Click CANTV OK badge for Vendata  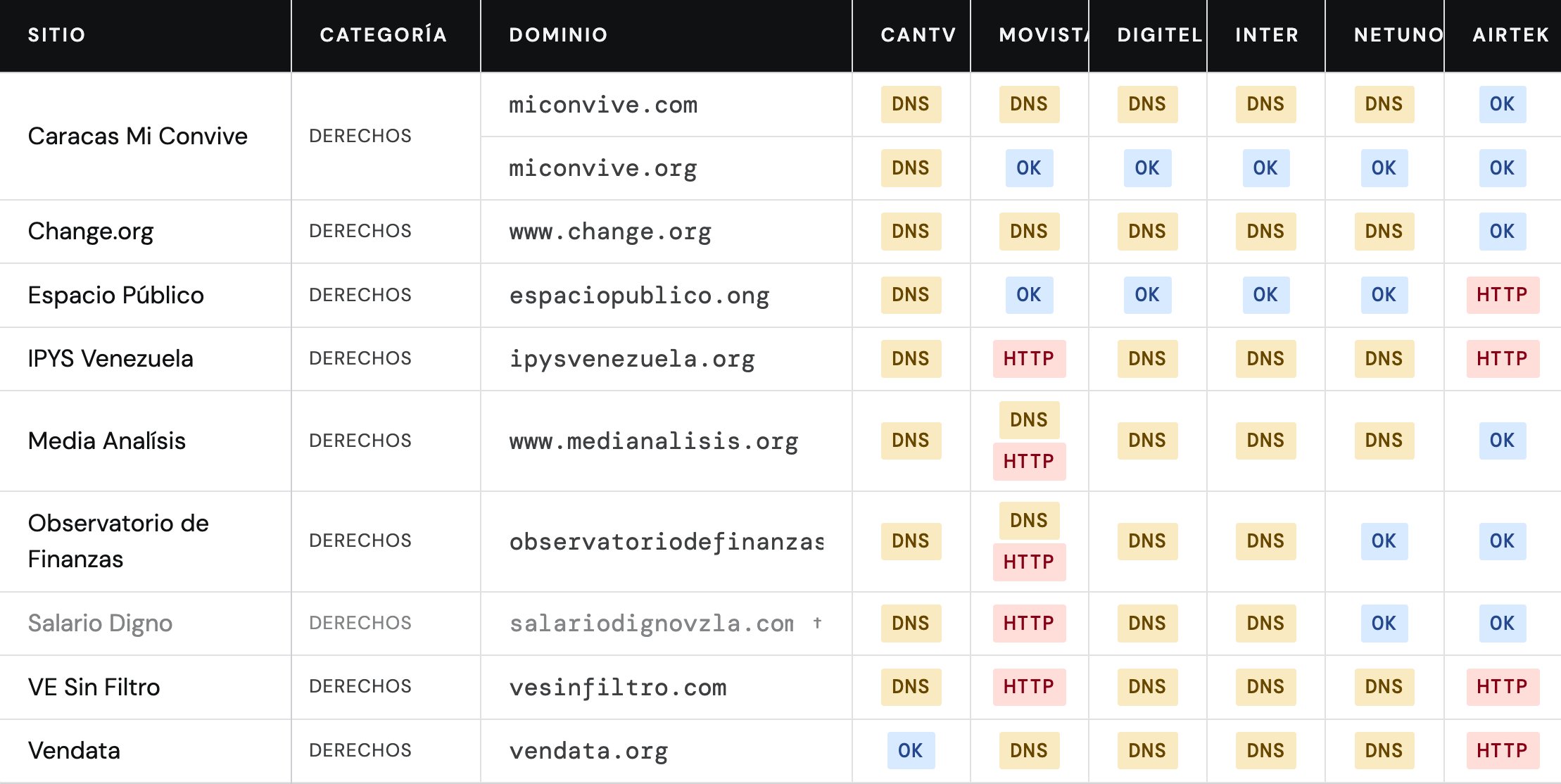pyautogui.click(x=911, y=751)
